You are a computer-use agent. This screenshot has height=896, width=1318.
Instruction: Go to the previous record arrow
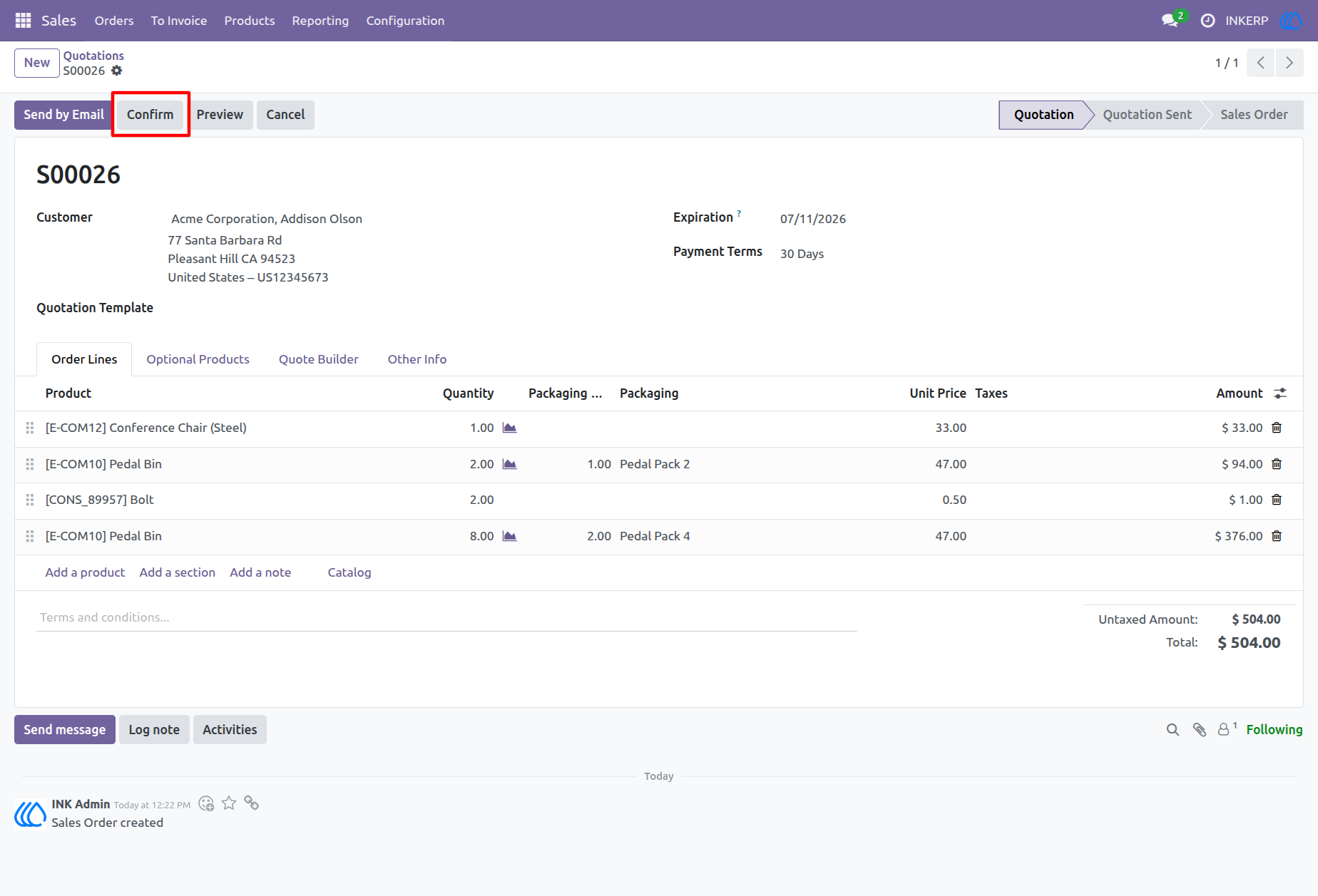pyautogui.click(x=1261, y=63)
